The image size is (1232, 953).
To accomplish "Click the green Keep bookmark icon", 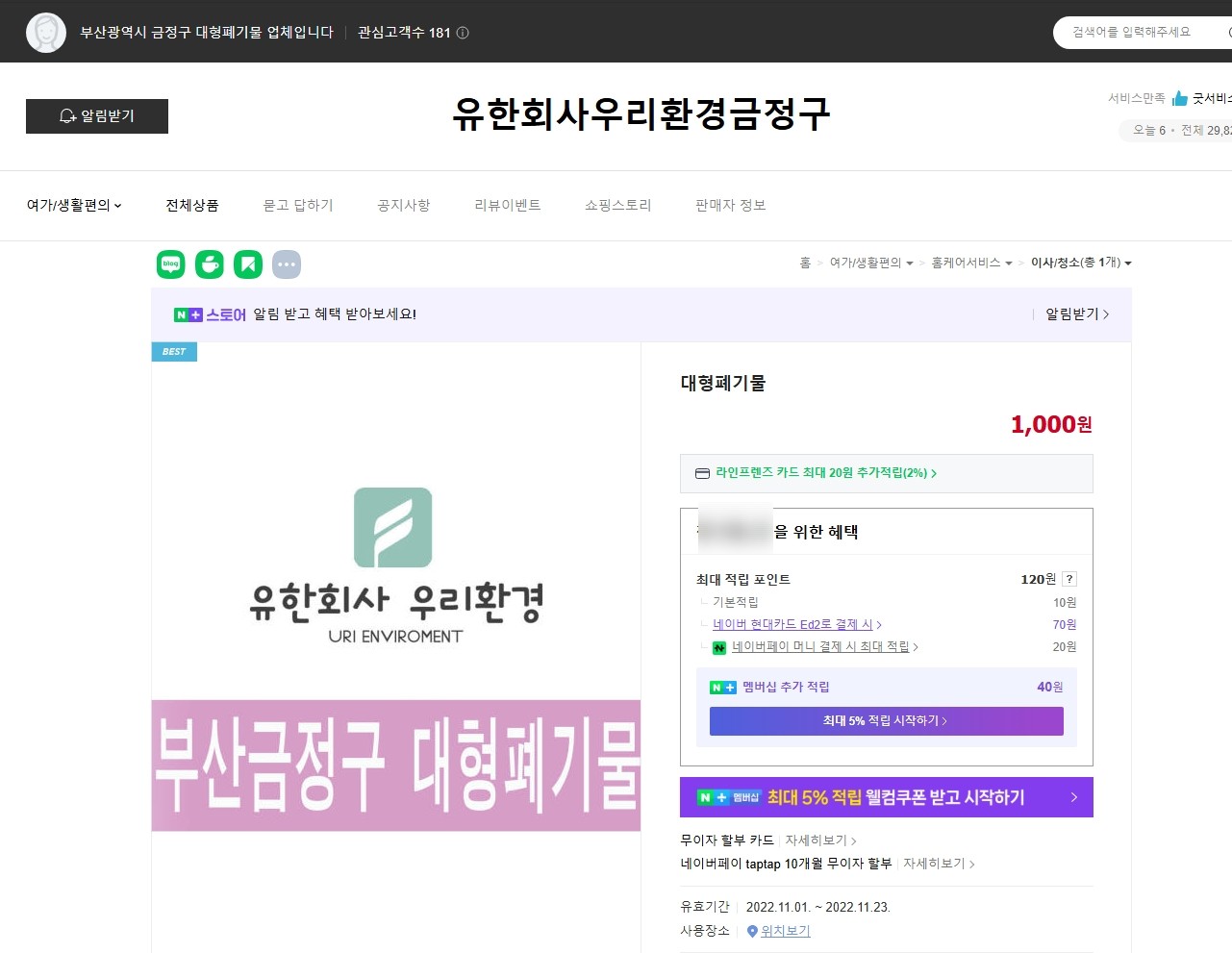I will coord(248,264).
